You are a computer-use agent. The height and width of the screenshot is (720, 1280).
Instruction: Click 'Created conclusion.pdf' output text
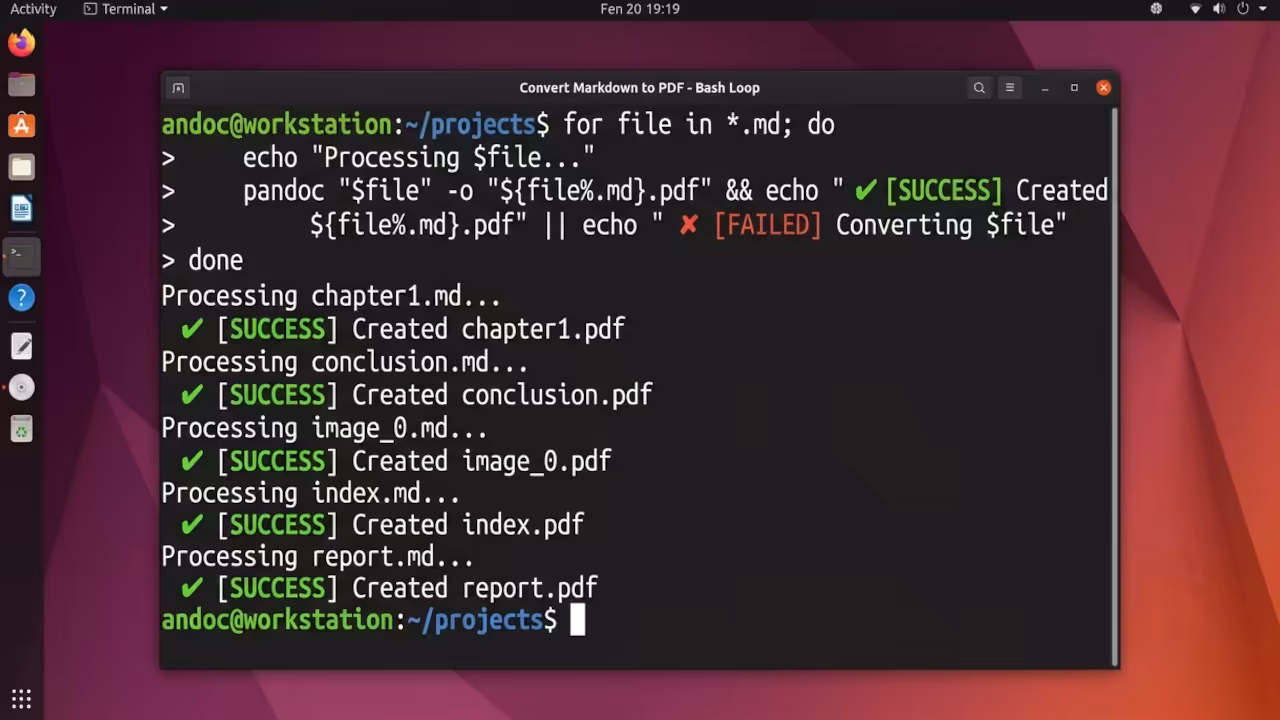coord(502,395)
